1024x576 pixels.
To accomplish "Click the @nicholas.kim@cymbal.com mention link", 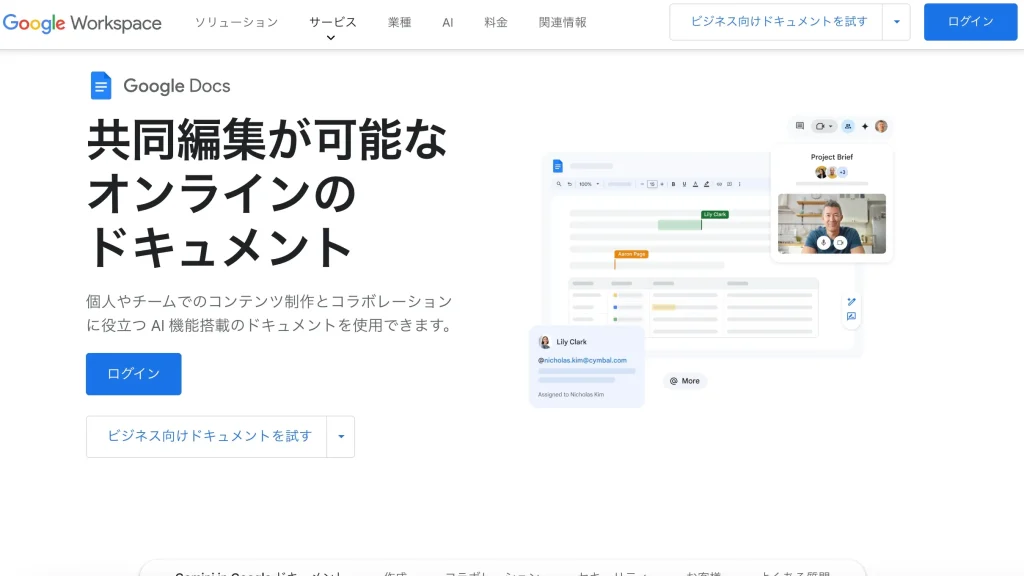I will pyautogui.click(x=582, y=360).
